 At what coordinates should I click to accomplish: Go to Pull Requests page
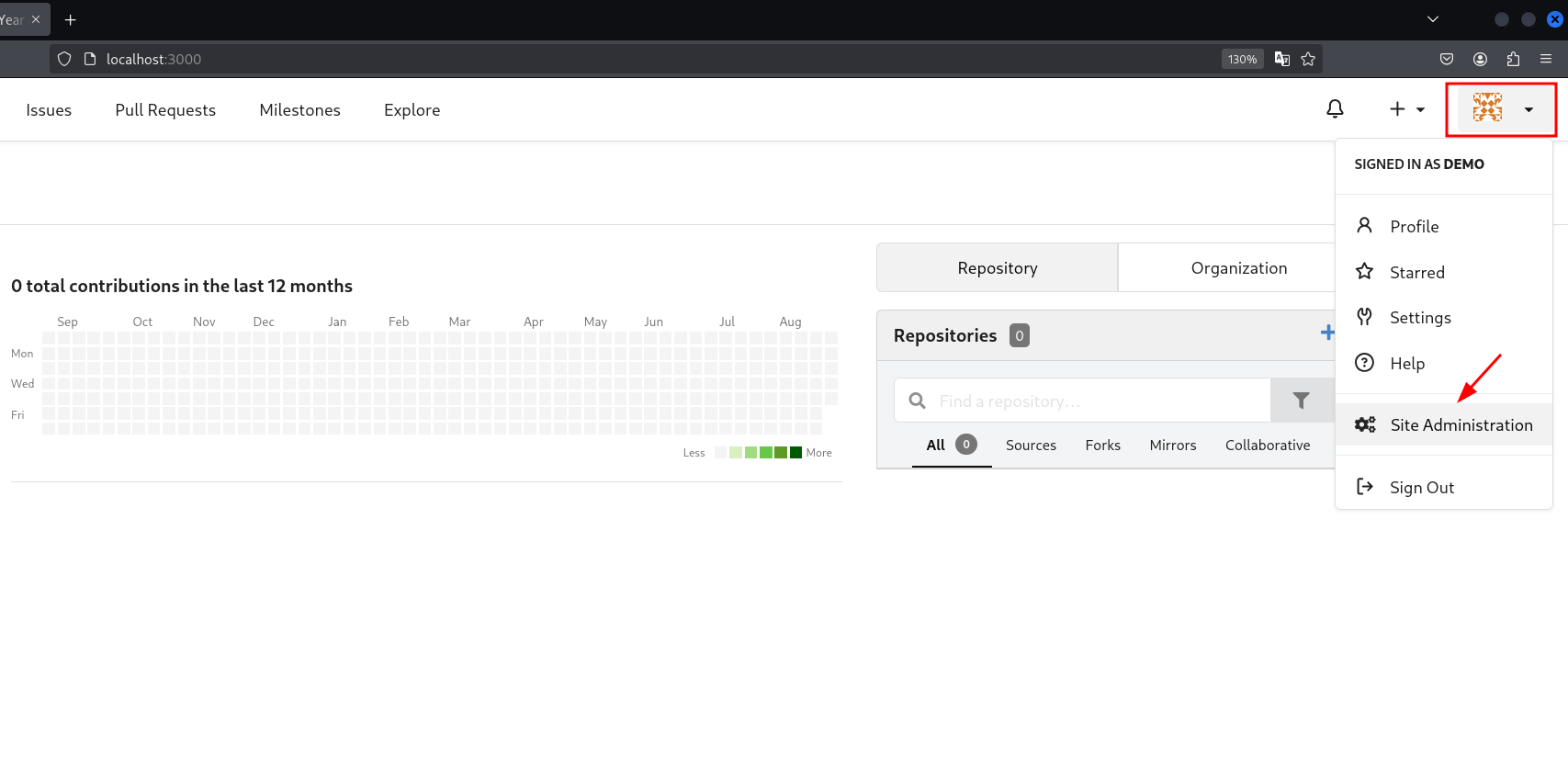tap(165, 110)
